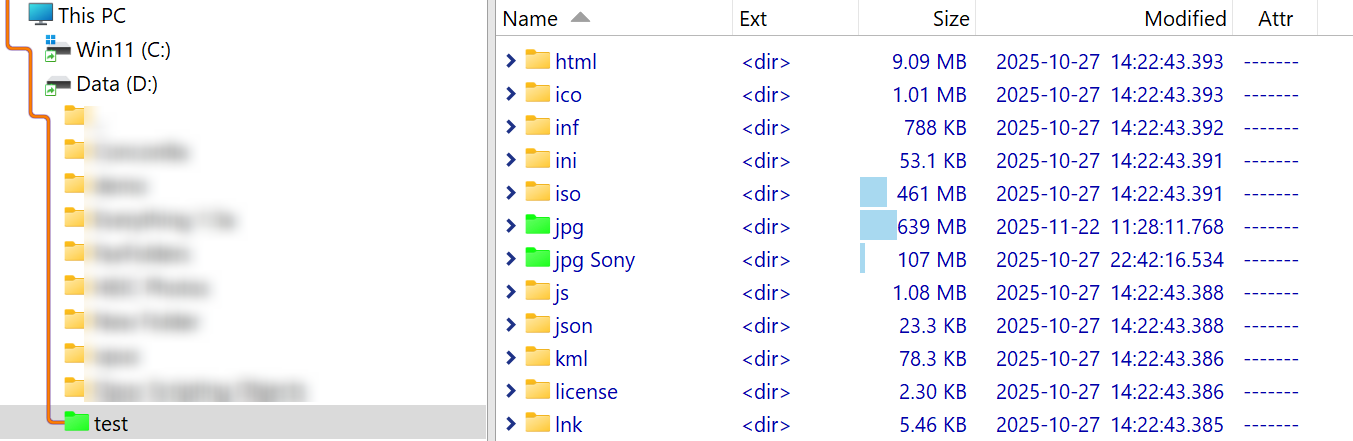Click the Attr column header
The width and height of the screenshot is (1353, 441).
[1275, 18]
